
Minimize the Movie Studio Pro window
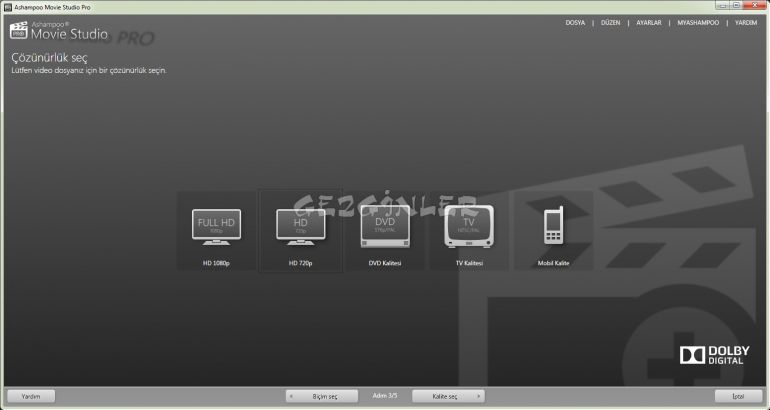pyautogui.click(x=722, y=6)
